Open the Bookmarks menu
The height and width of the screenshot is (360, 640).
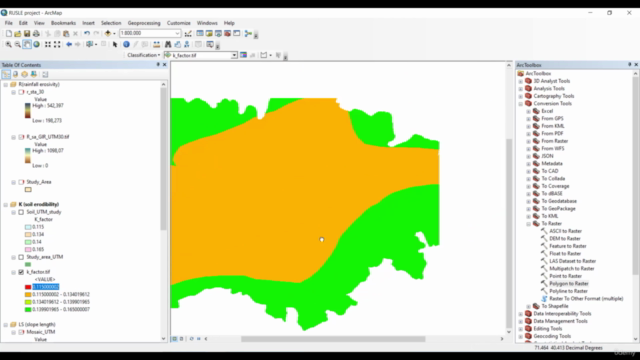63,23
